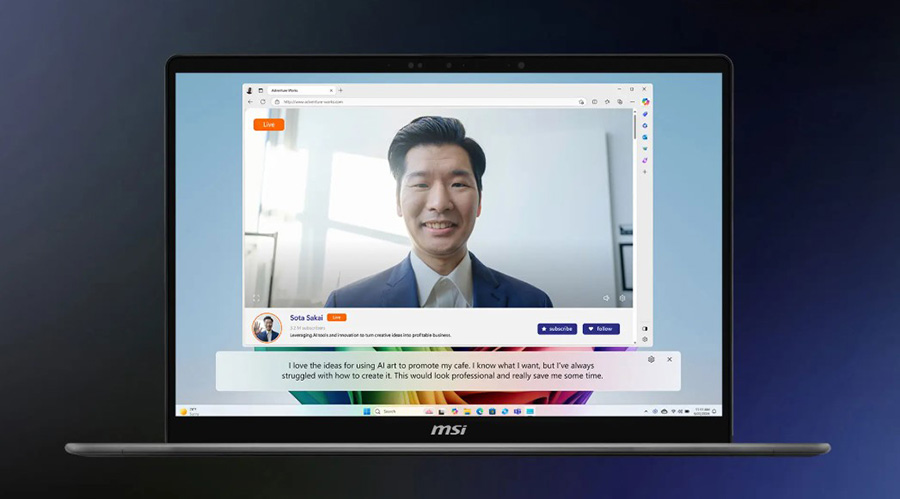Viewport: 900px width, 499px height.
Task: Enter fullscreen on the live video
Action: 256,298
